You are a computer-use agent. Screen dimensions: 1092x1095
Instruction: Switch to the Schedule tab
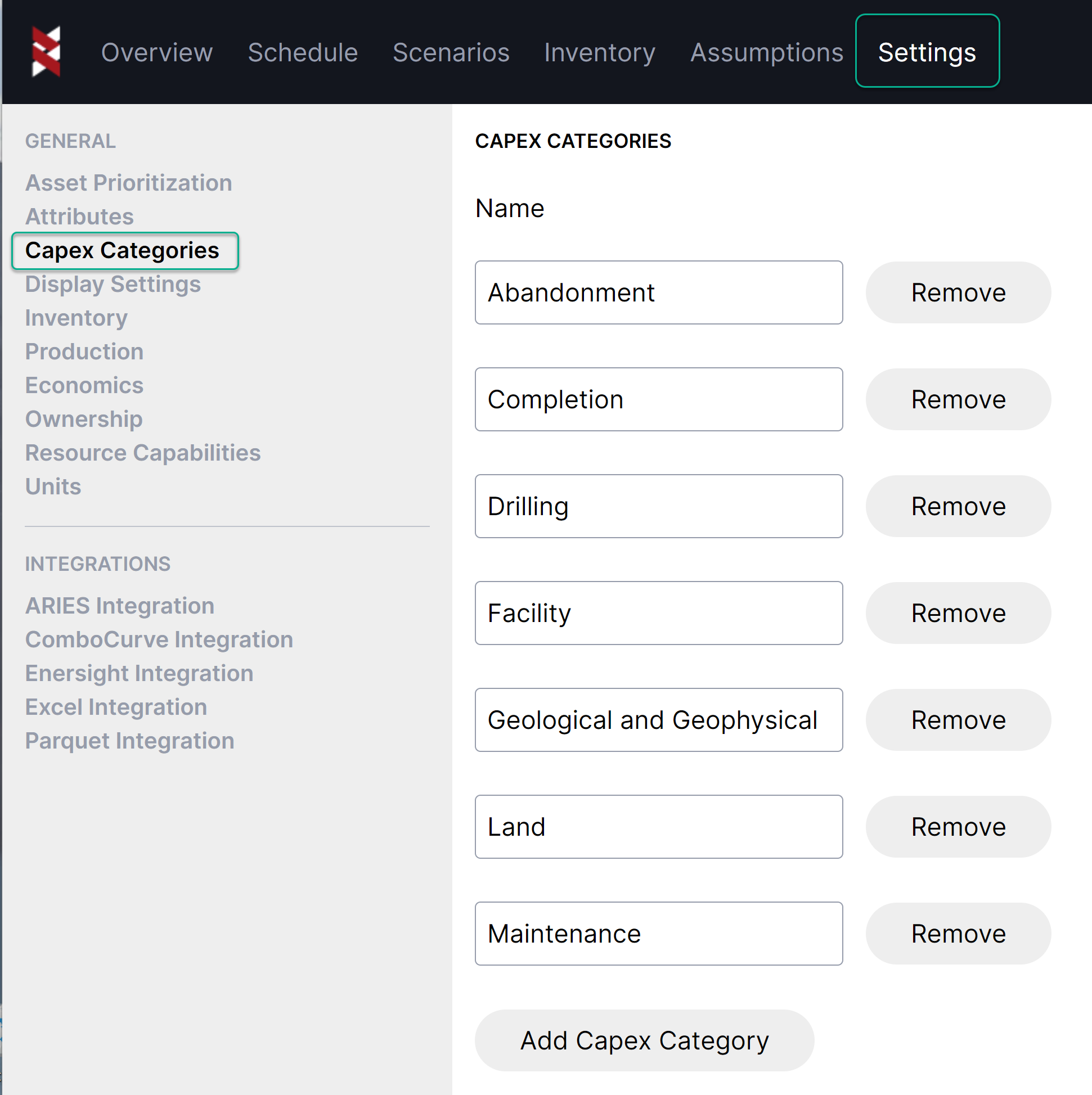302,53
